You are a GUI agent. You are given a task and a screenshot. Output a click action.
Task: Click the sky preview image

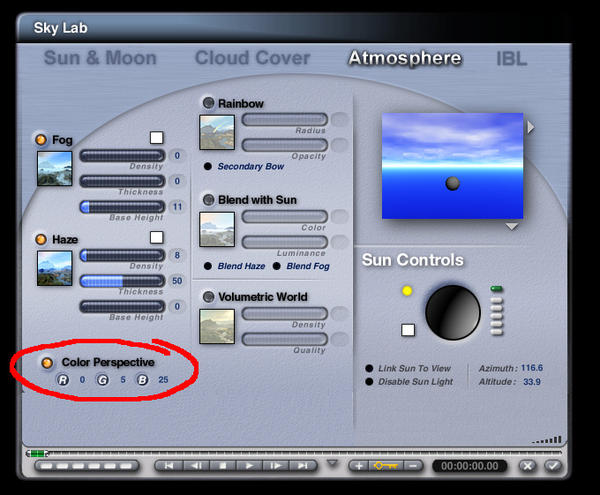point(452,166)
